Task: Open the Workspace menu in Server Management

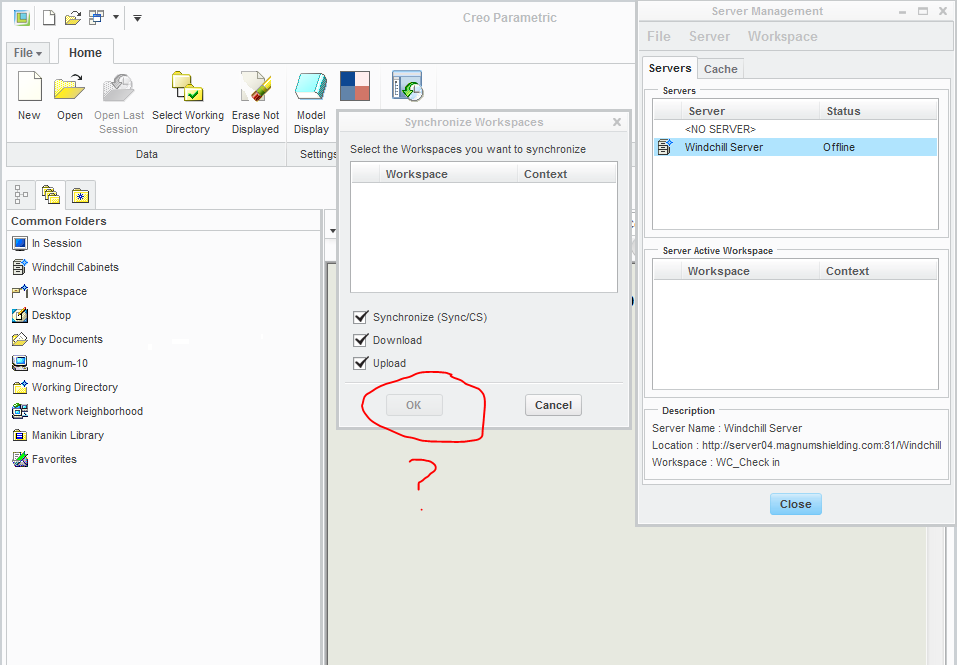Action: tap(782, 37)
